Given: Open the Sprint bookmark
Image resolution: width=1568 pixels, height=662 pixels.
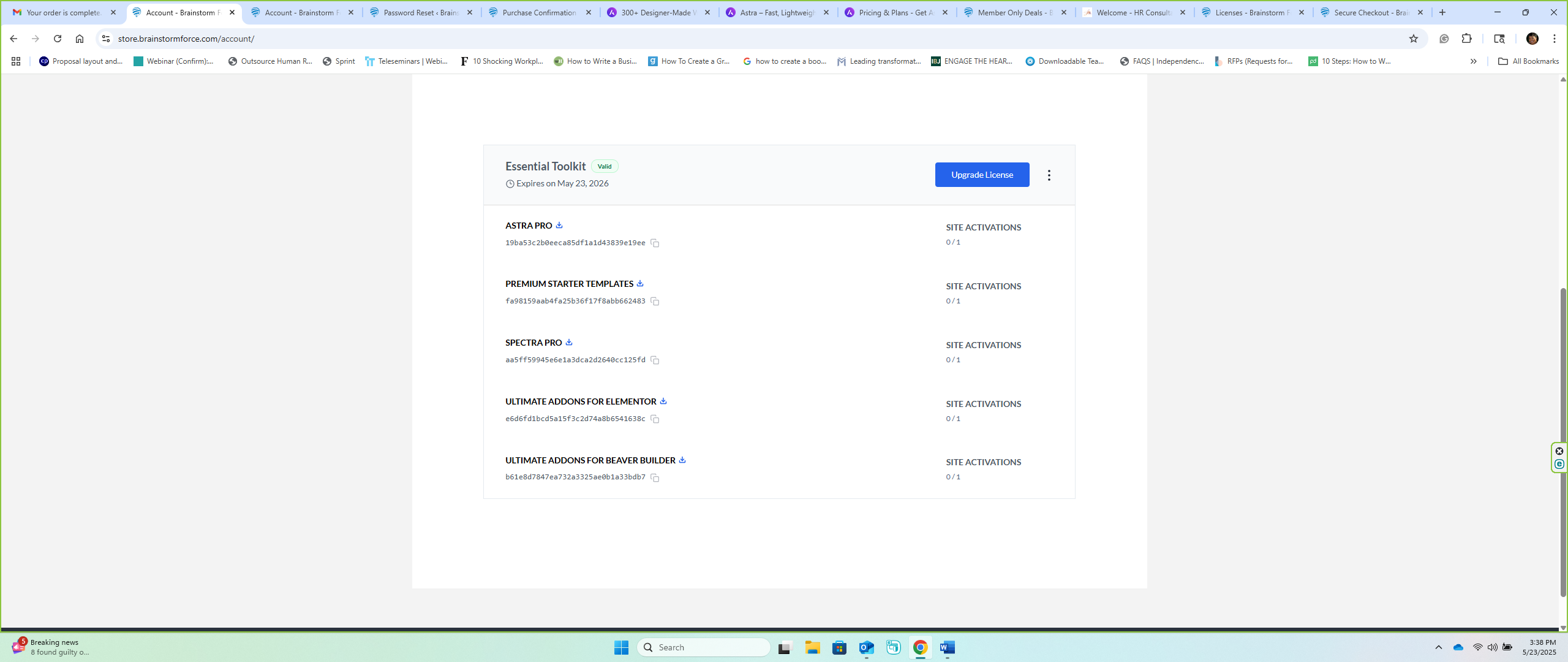Looking at the screenshot, I should 339,61.
